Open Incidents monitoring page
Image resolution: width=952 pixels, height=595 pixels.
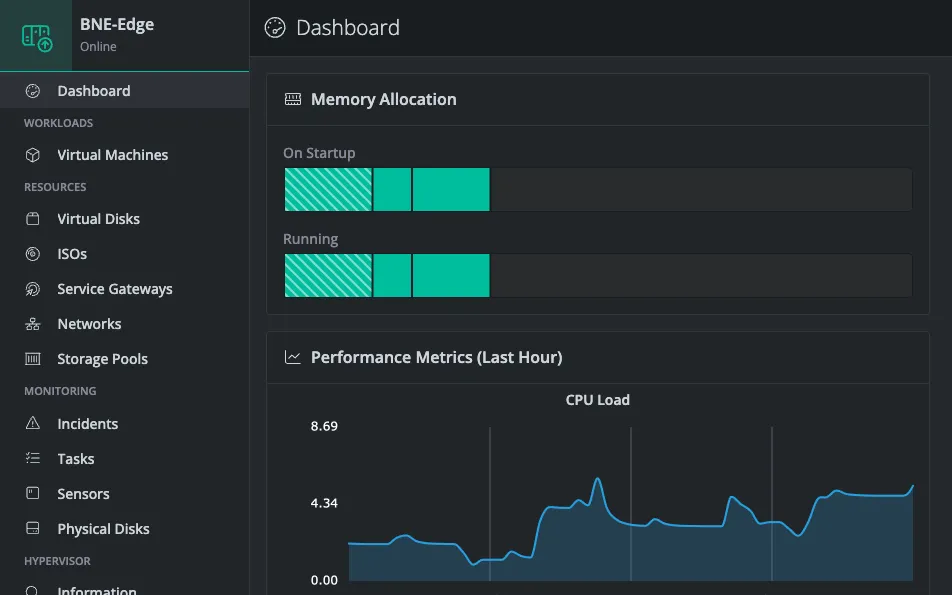(124, 424)
